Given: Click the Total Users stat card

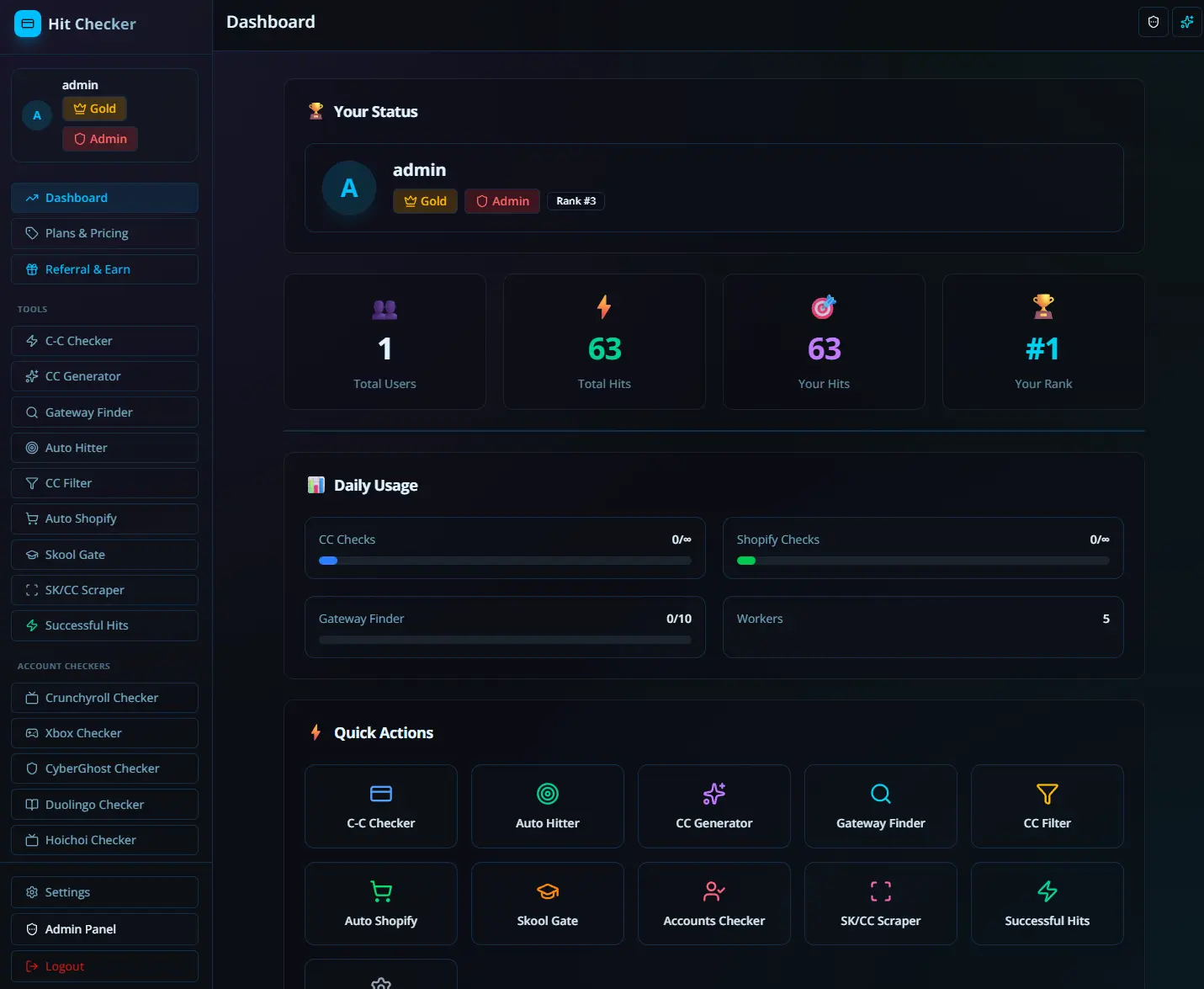Looking at the screenshot, I should point(385,342).
